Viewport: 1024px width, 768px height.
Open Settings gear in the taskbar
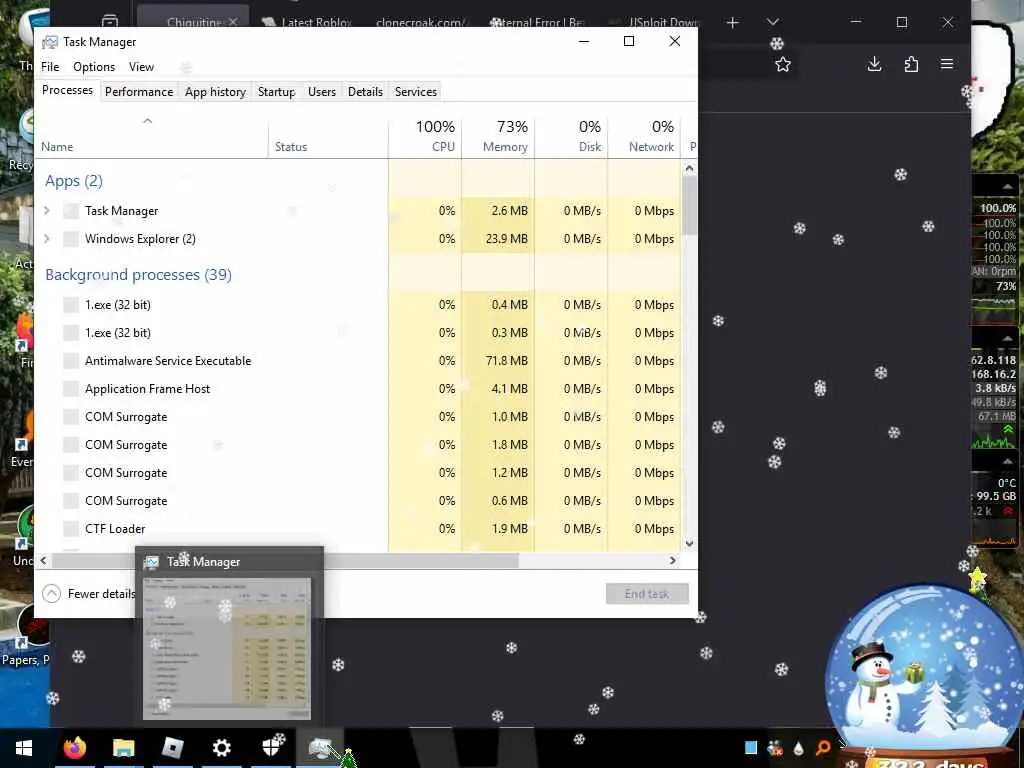pos(221,748)
